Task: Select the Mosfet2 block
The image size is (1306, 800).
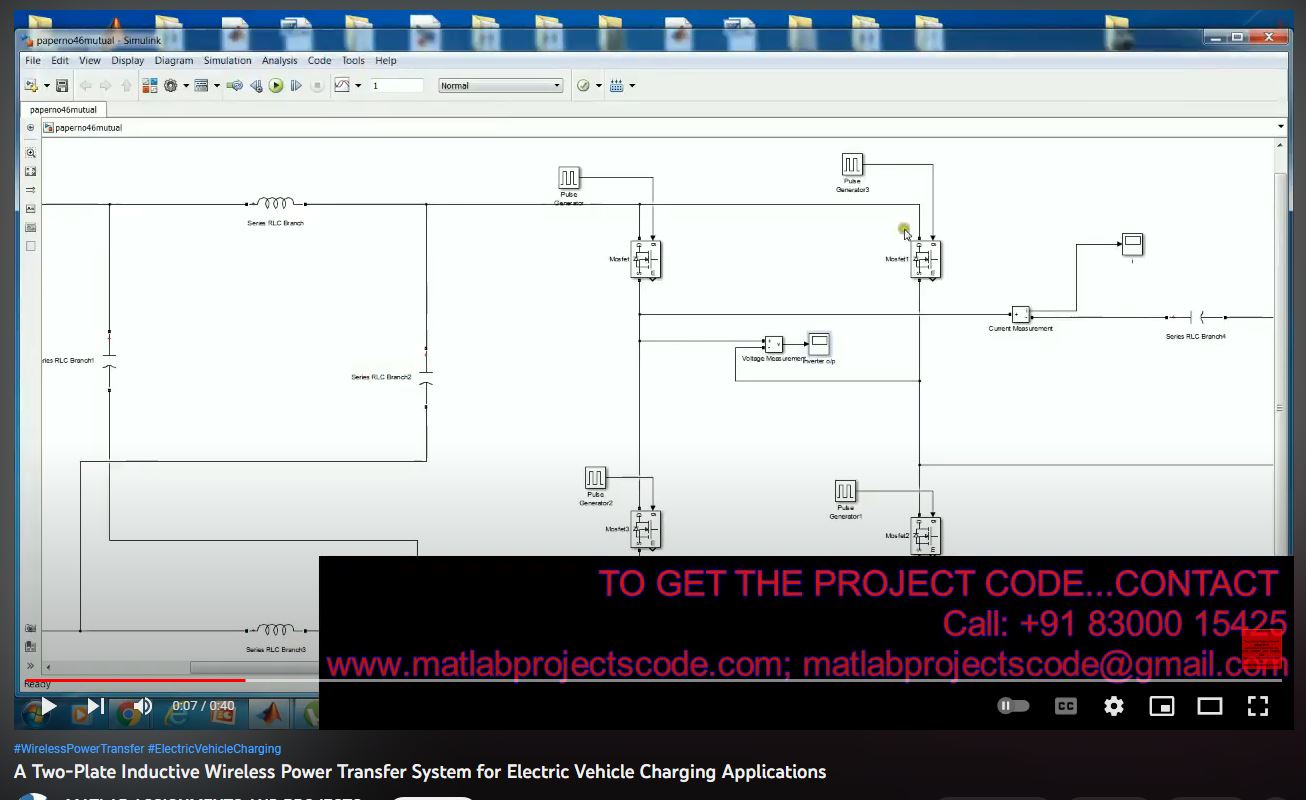Action: pos(926,536)
